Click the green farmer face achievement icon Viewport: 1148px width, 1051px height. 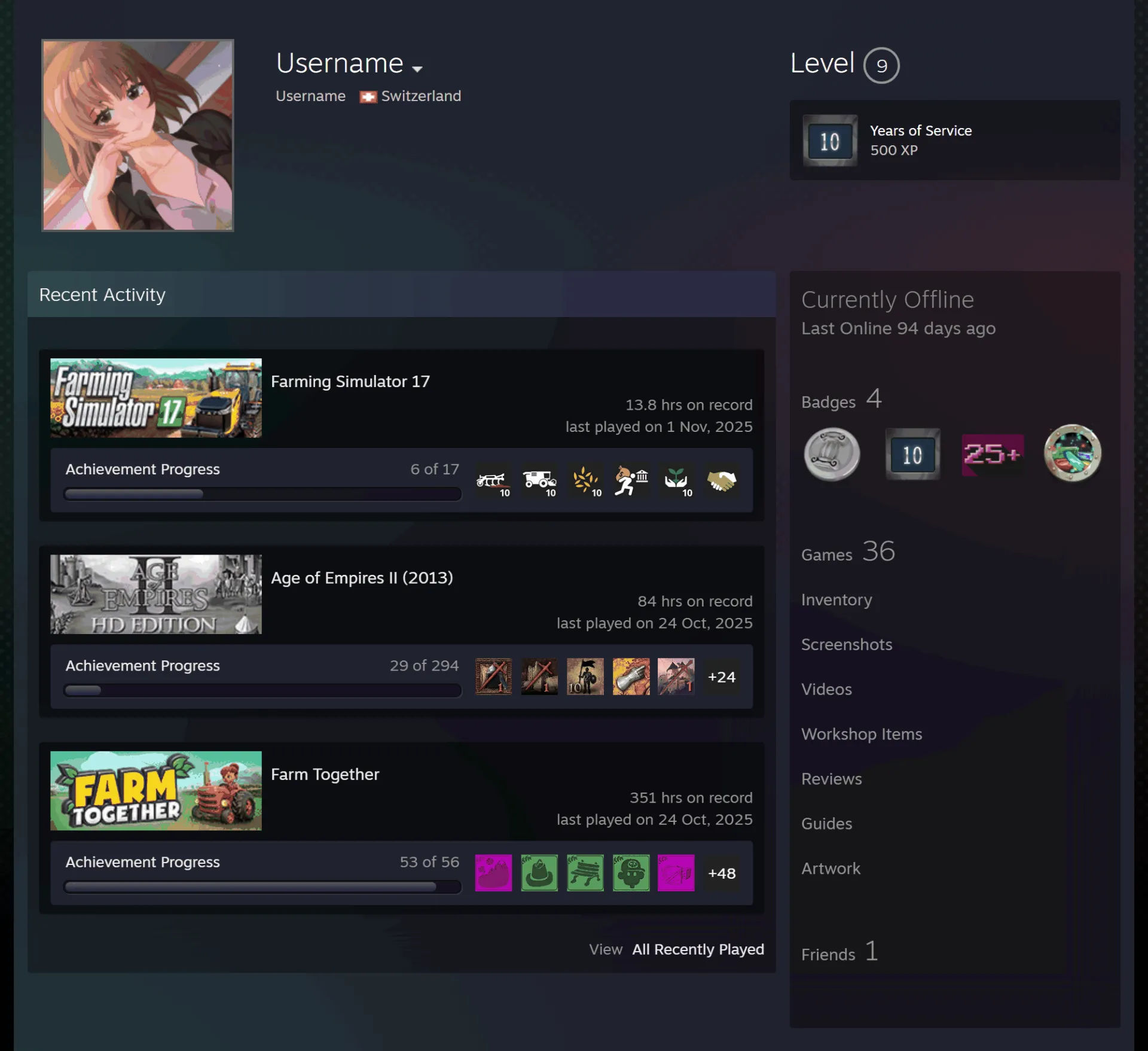click(631, 873)
